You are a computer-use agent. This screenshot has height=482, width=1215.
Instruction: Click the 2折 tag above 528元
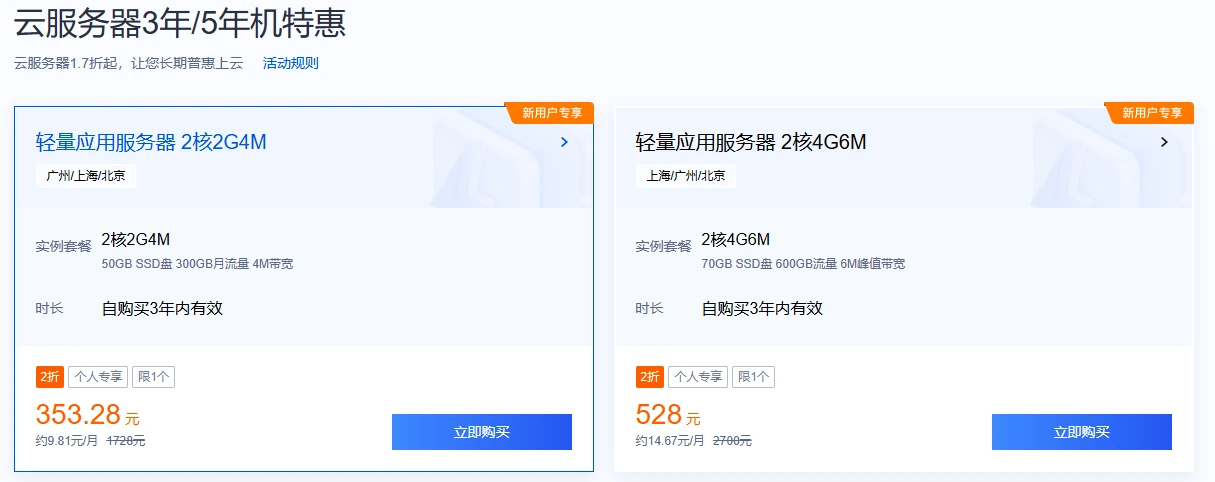coord(650,377)
